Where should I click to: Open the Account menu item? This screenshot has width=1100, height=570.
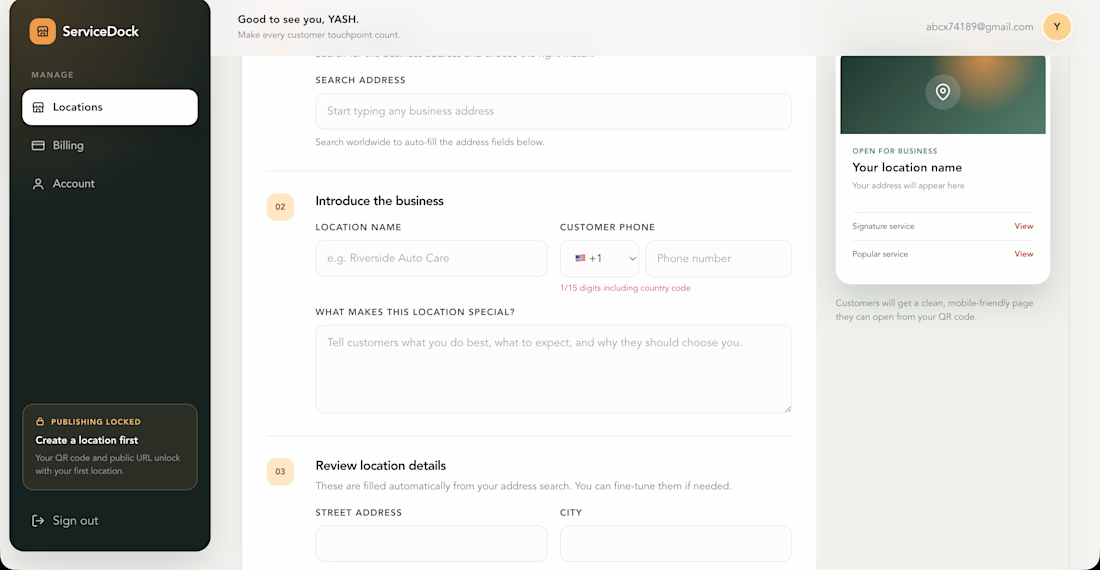pos(110,184)
